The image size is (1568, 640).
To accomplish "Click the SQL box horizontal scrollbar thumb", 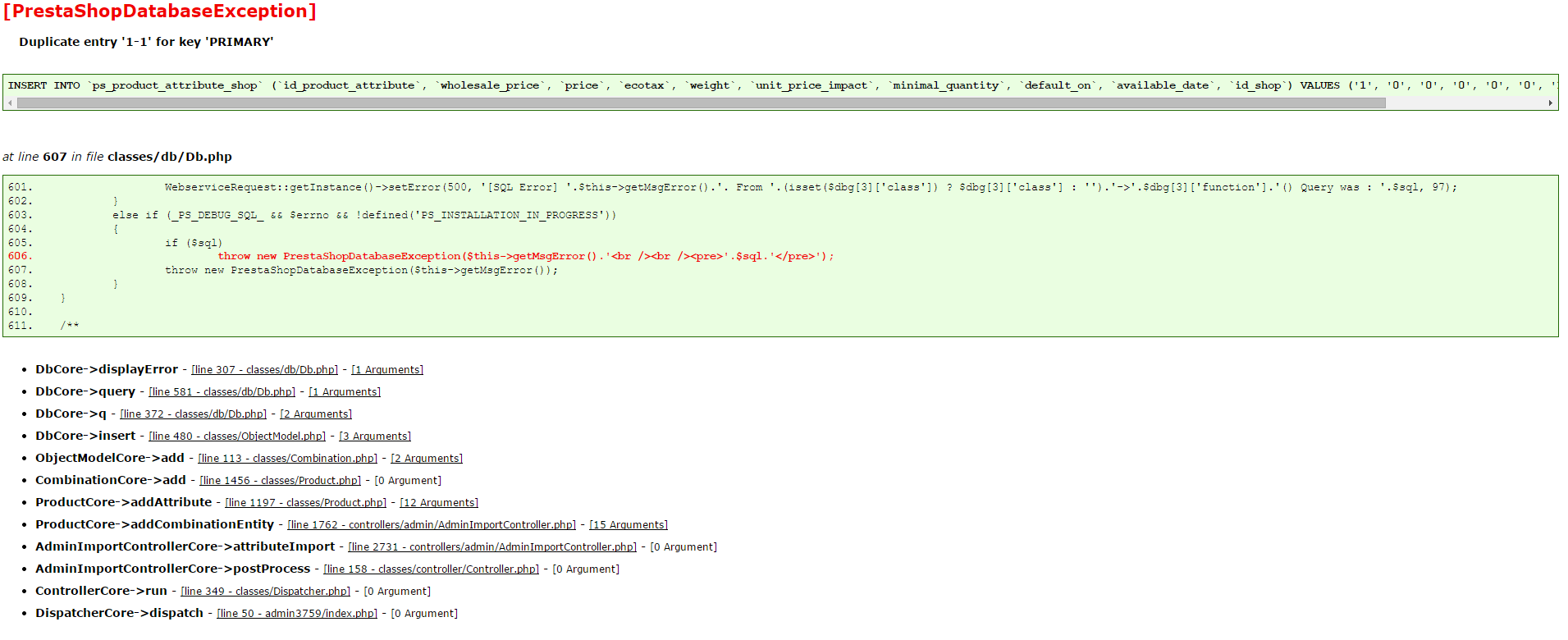I will [x=702, y=103].
